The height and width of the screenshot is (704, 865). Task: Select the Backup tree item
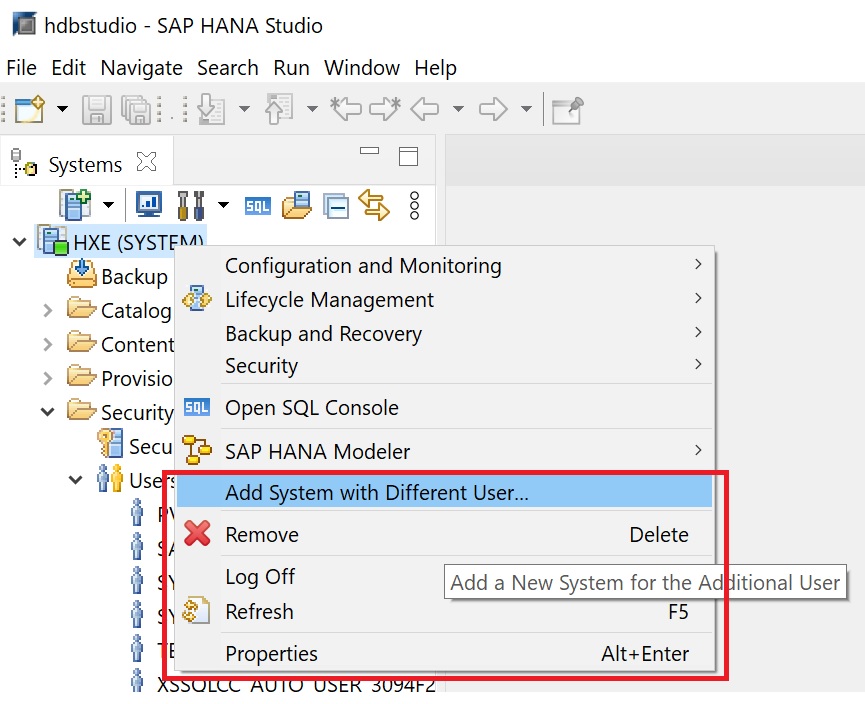point(133,276)
